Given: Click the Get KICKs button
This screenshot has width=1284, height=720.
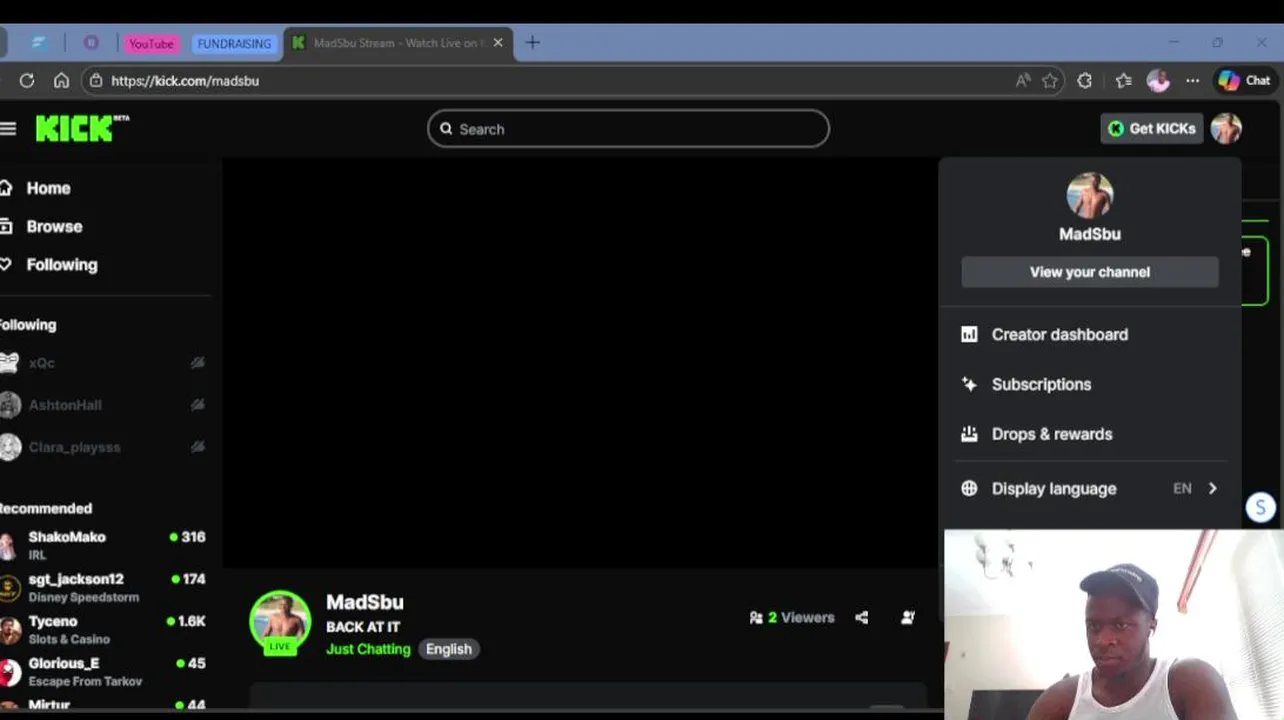Looking at the screenshot, I should tap(1151, 129).
